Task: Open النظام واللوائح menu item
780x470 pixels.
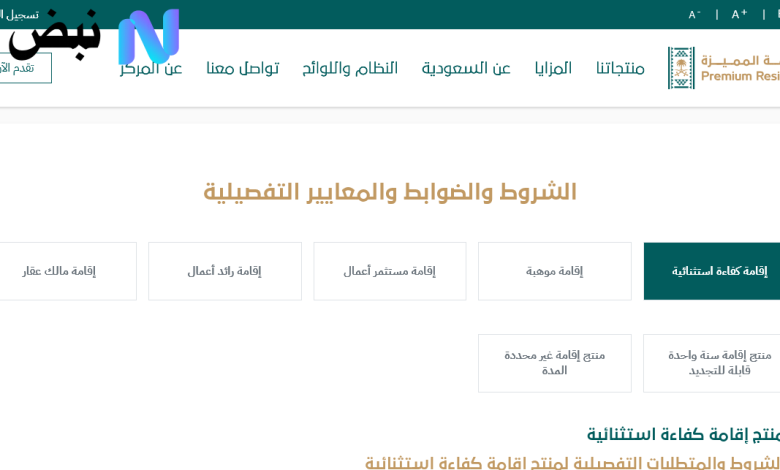Action: 350,68
